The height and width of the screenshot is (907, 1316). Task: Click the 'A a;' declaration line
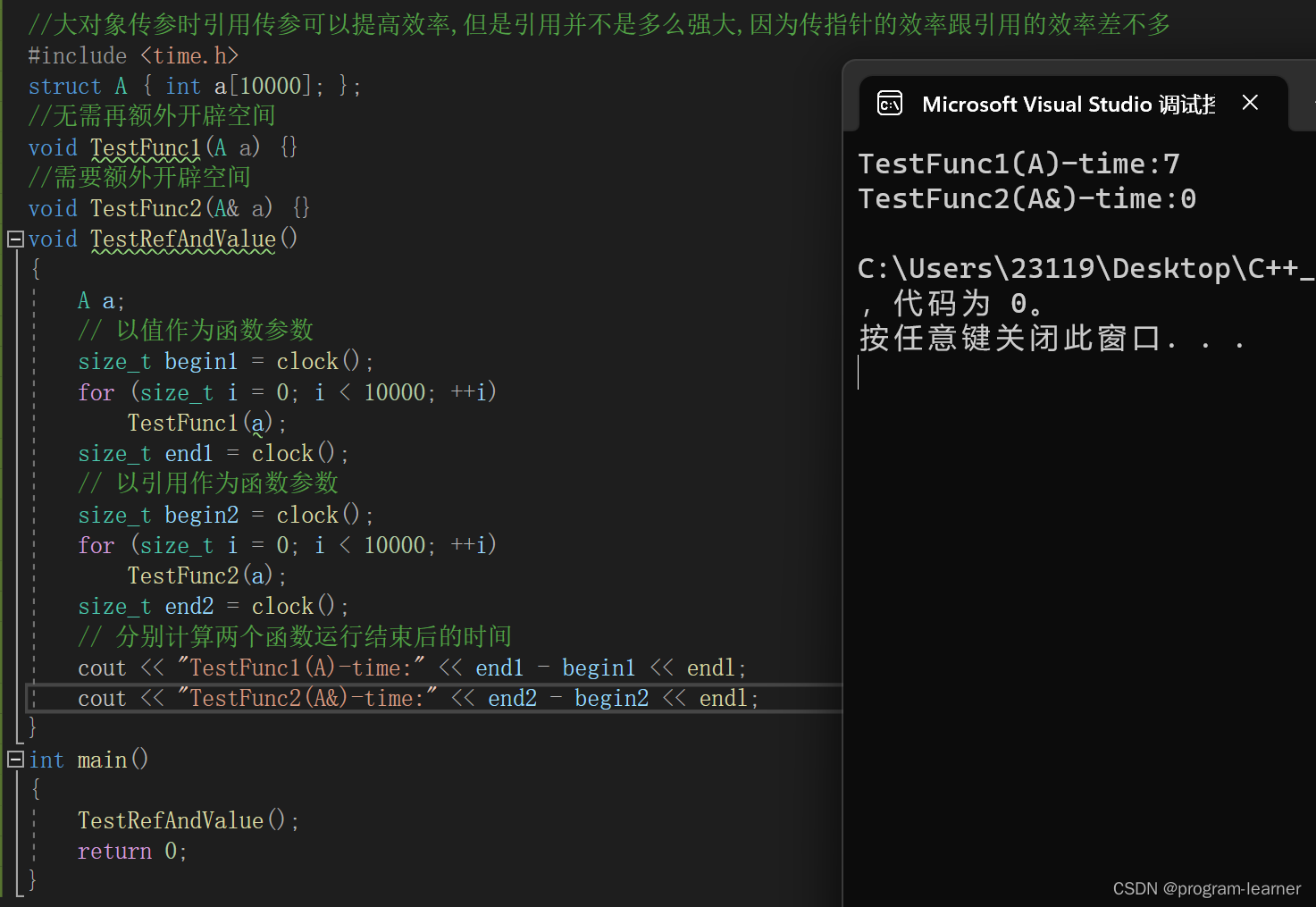pyautogui.click(x=101, y=300)
